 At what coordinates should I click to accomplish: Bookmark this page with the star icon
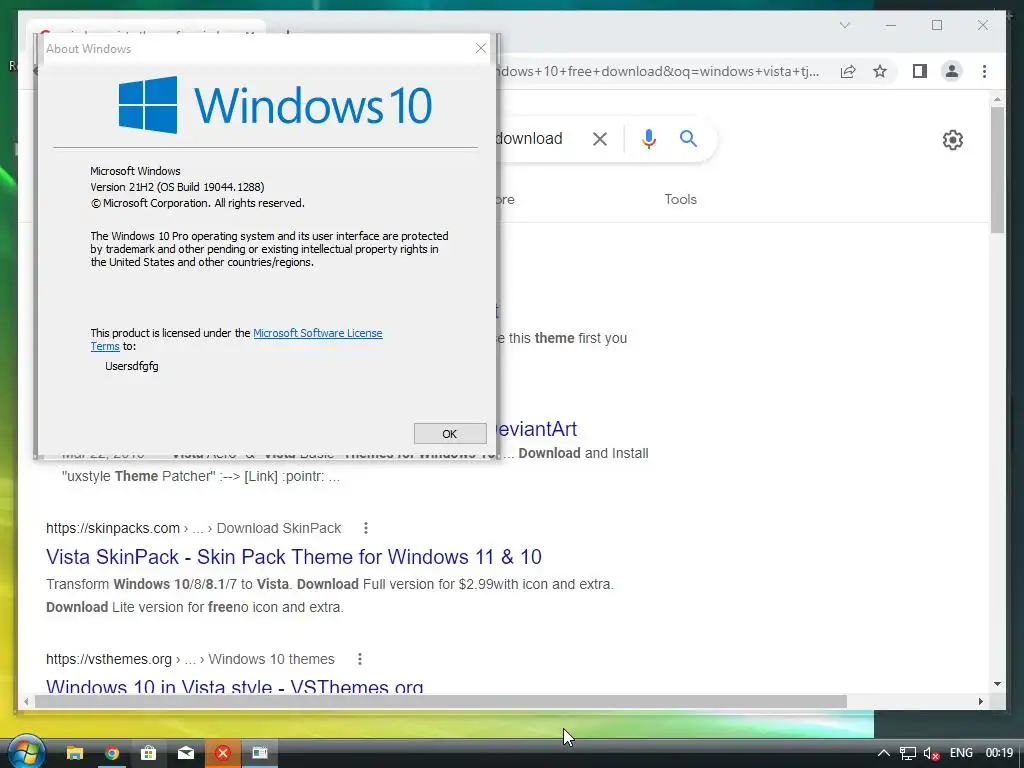tap(880, 71)
